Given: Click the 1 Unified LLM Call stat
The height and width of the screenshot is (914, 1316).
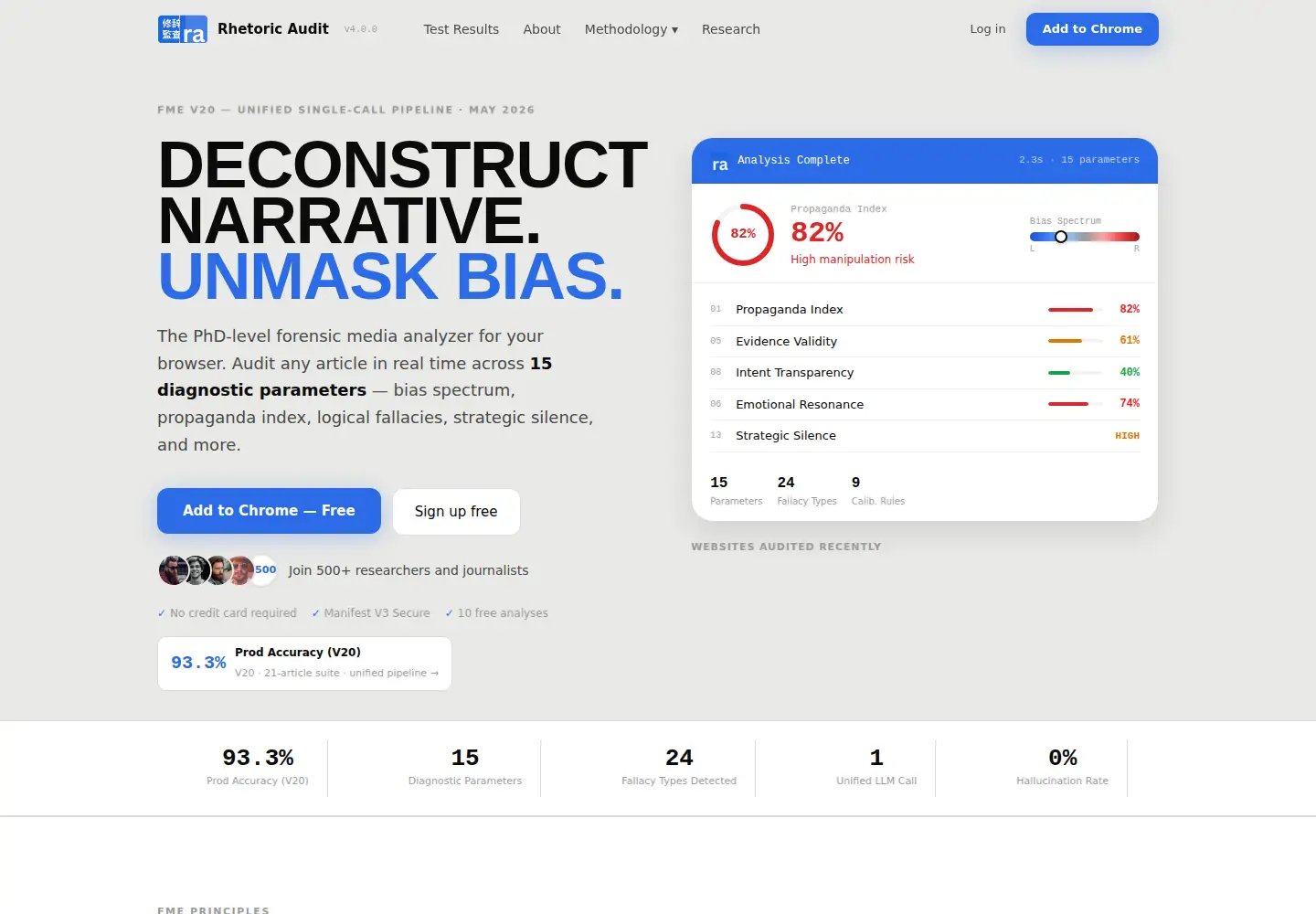Looking at the screenshot, I should pyautogui.click(x=876, y=768).
